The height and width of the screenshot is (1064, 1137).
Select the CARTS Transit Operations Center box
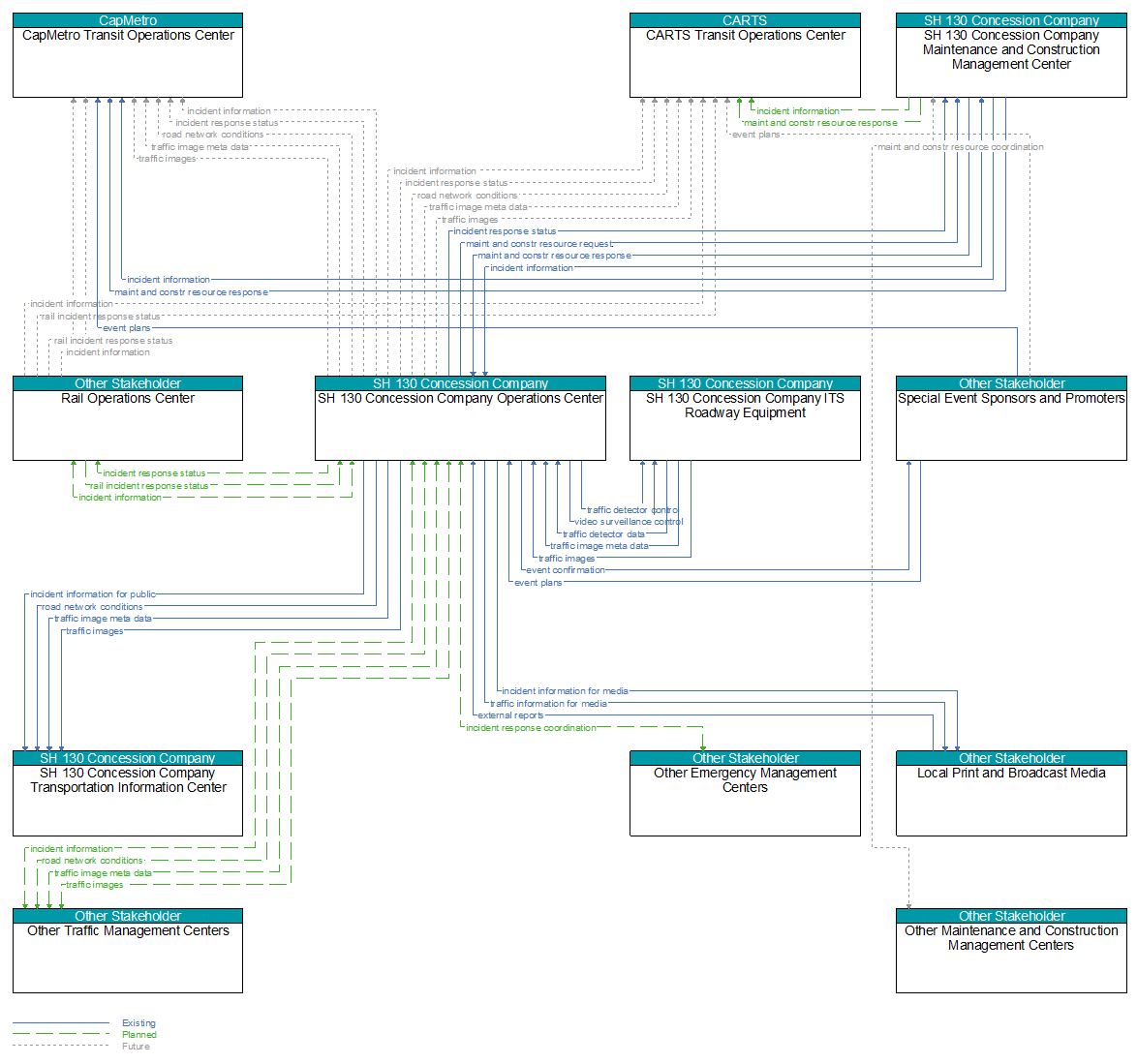(745, 55)
